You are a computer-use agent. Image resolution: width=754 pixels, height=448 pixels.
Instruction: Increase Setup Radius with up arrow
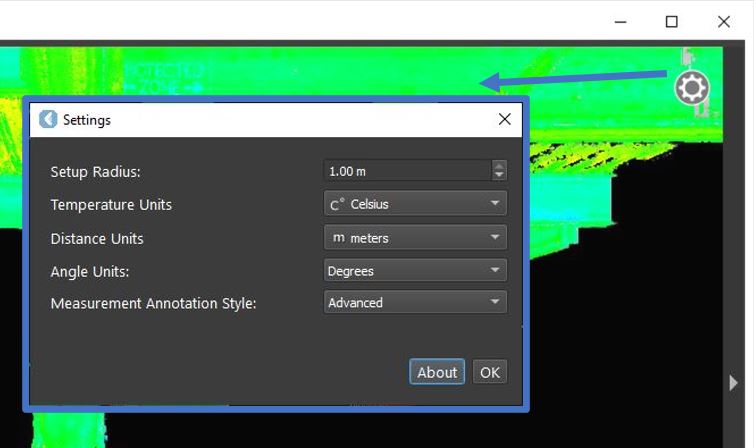(499, 166)
